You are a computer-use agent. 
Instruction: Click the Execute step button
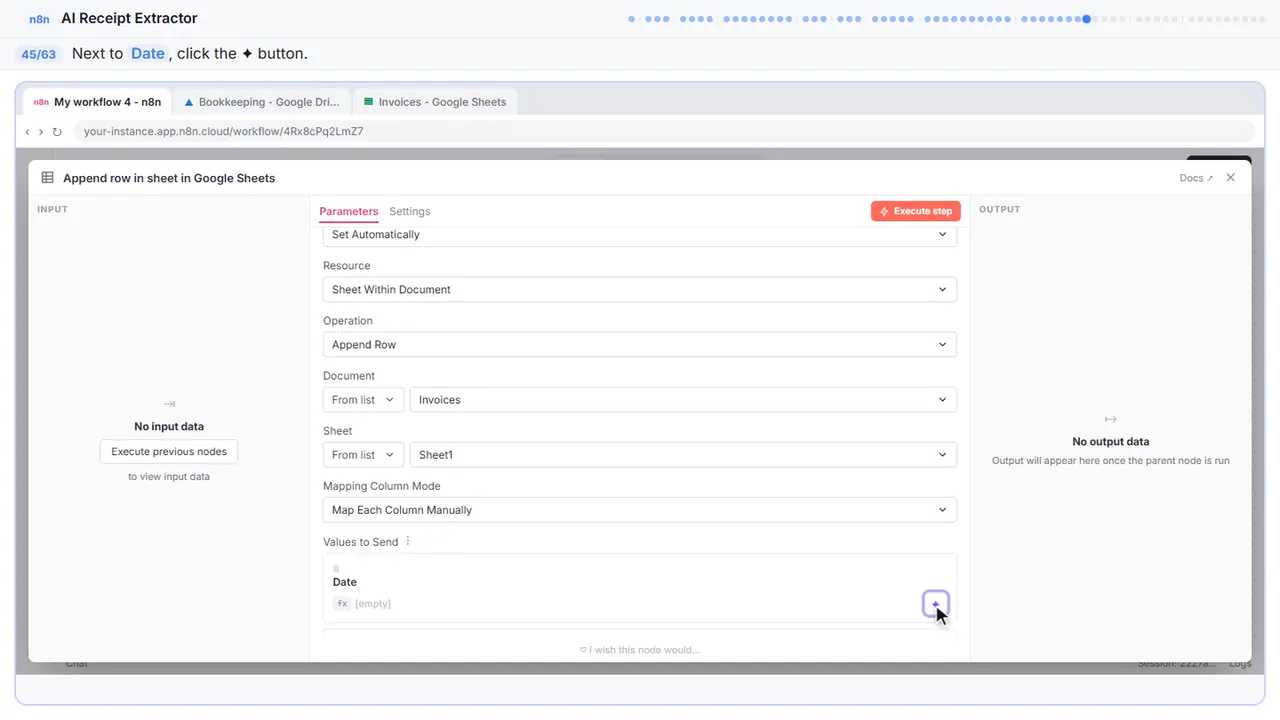pos(916,211)
